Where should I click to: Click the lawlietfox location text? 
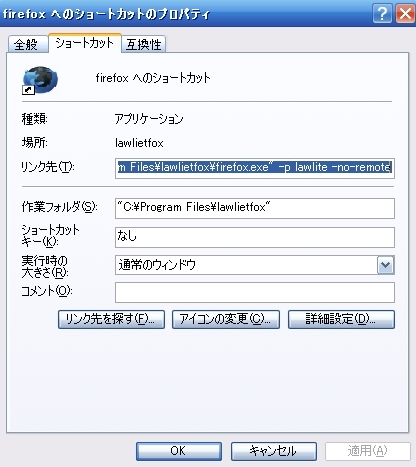139,143
